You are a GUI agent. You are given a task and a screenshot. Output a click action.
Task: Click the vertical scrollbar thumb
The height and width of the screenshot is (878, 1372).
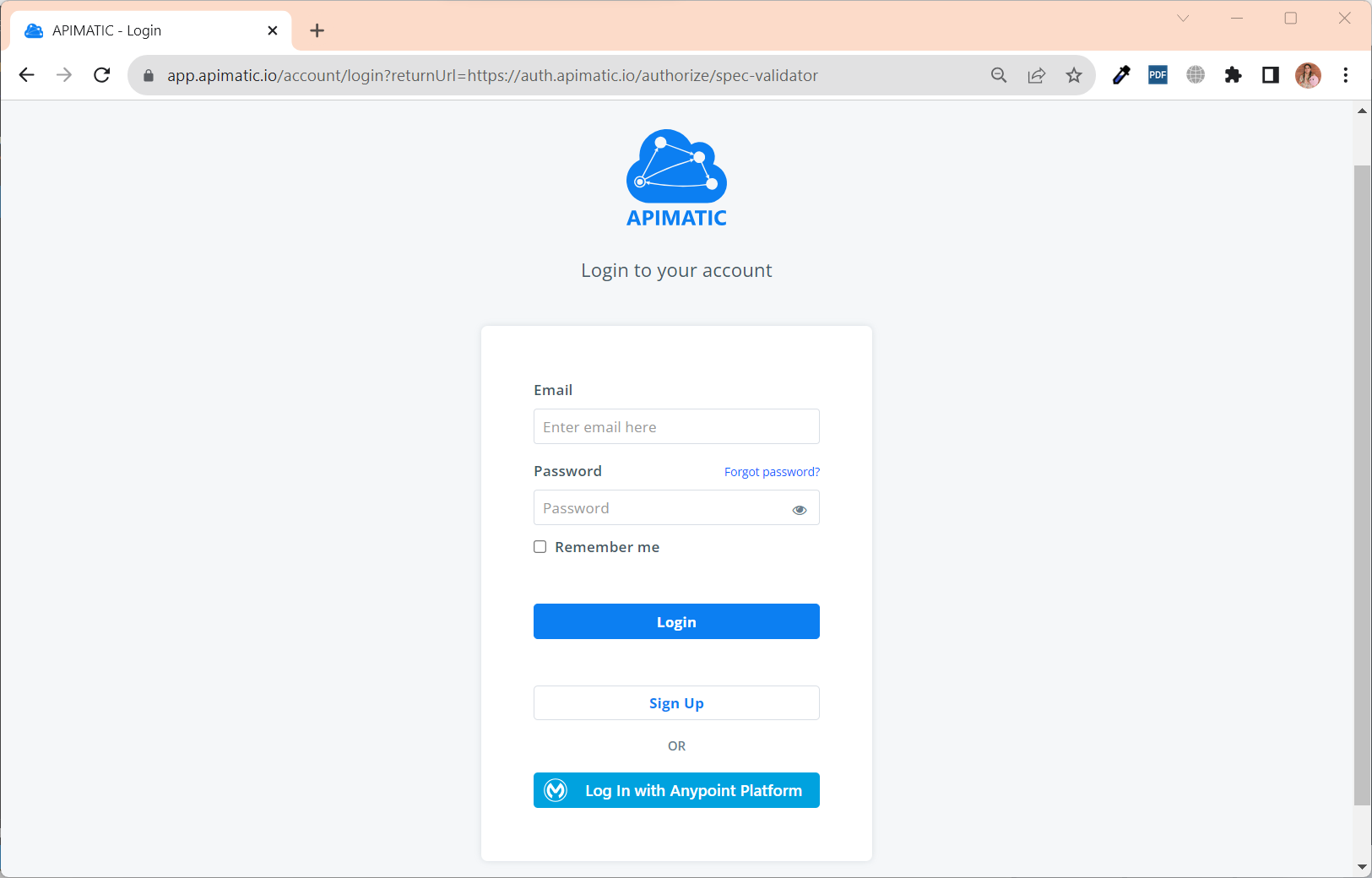click(1363, 485)
